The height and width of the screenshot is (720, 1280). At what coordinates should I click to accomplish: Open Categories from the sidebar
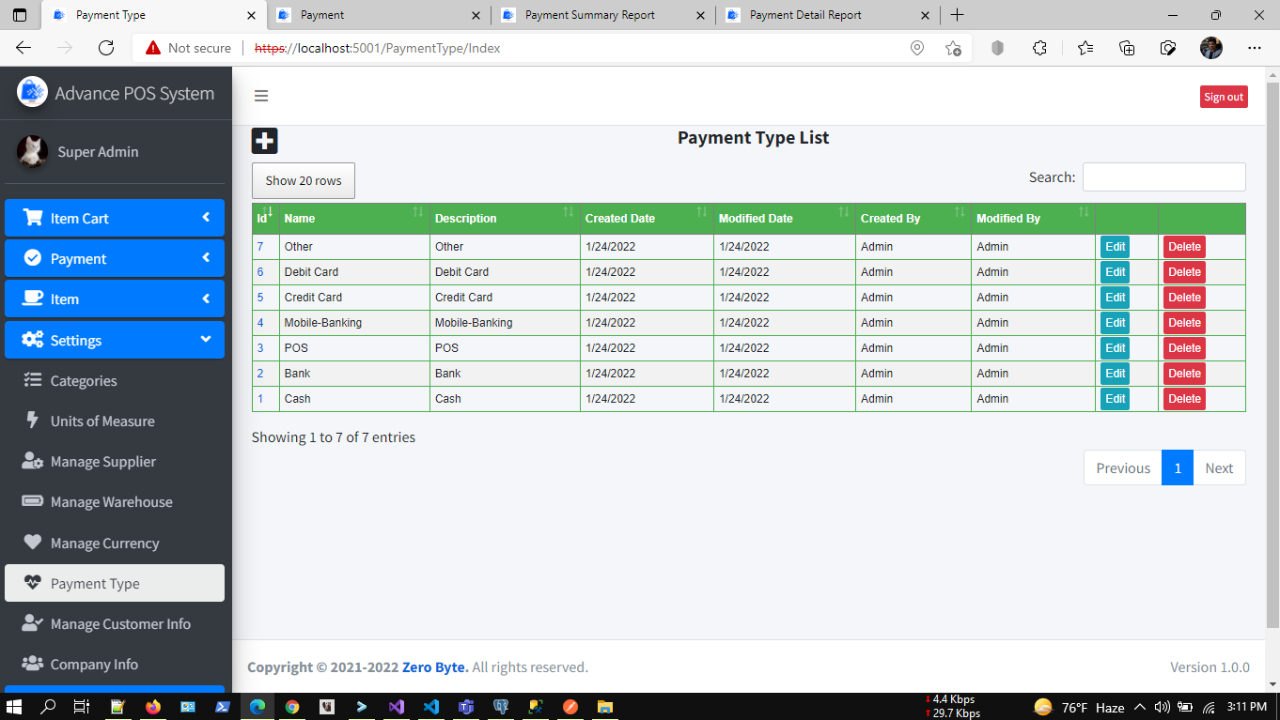[31, 381]
